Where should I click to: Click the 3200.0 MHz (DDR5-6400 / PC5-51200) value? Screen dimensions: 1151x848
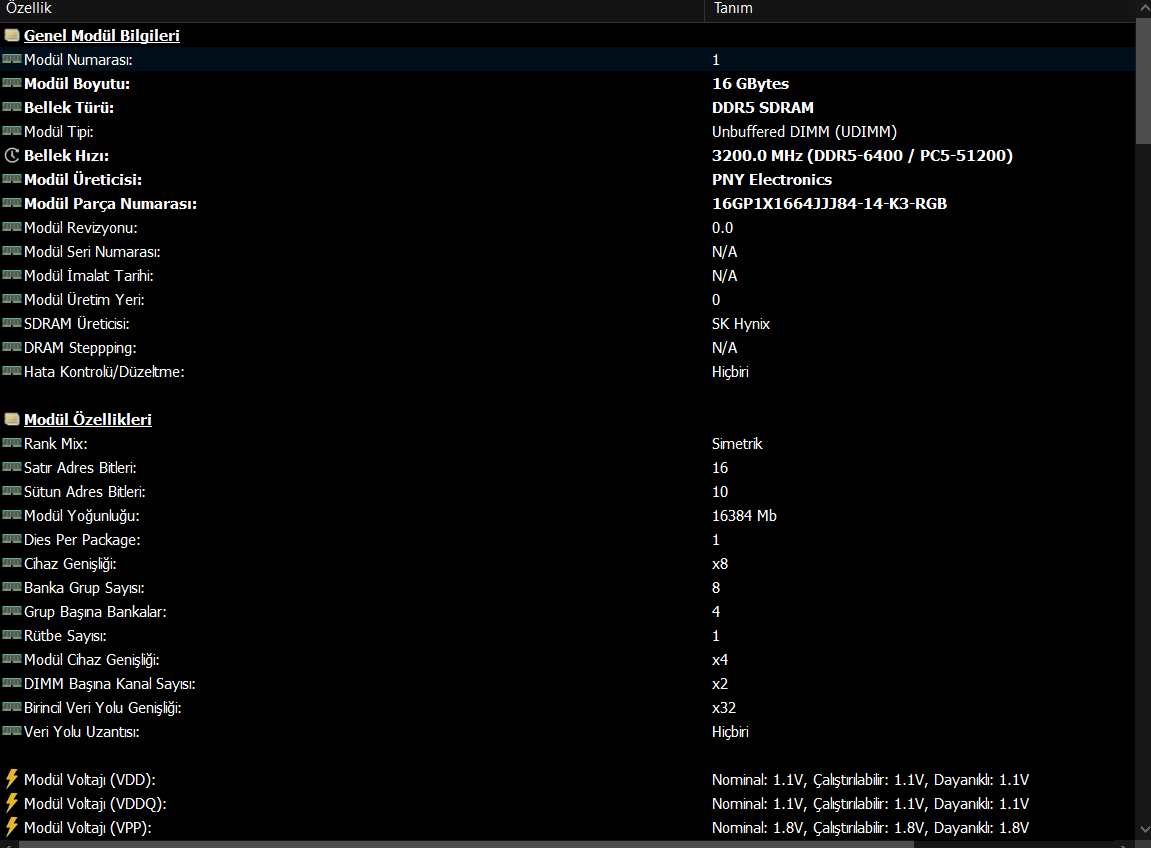point(863,156)
